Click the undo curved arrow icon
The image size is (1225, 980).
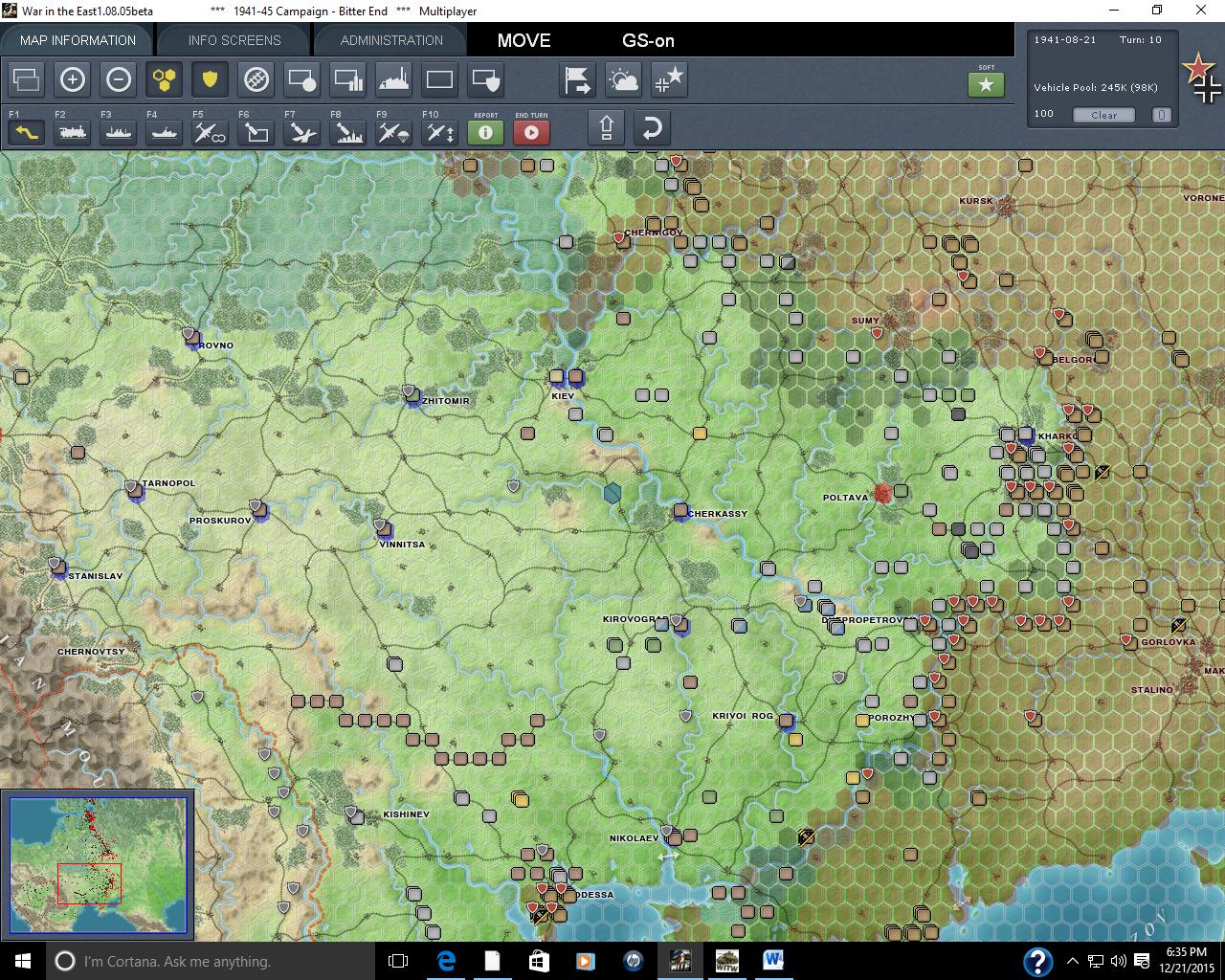pyautogui.click(x=652, y=127)
